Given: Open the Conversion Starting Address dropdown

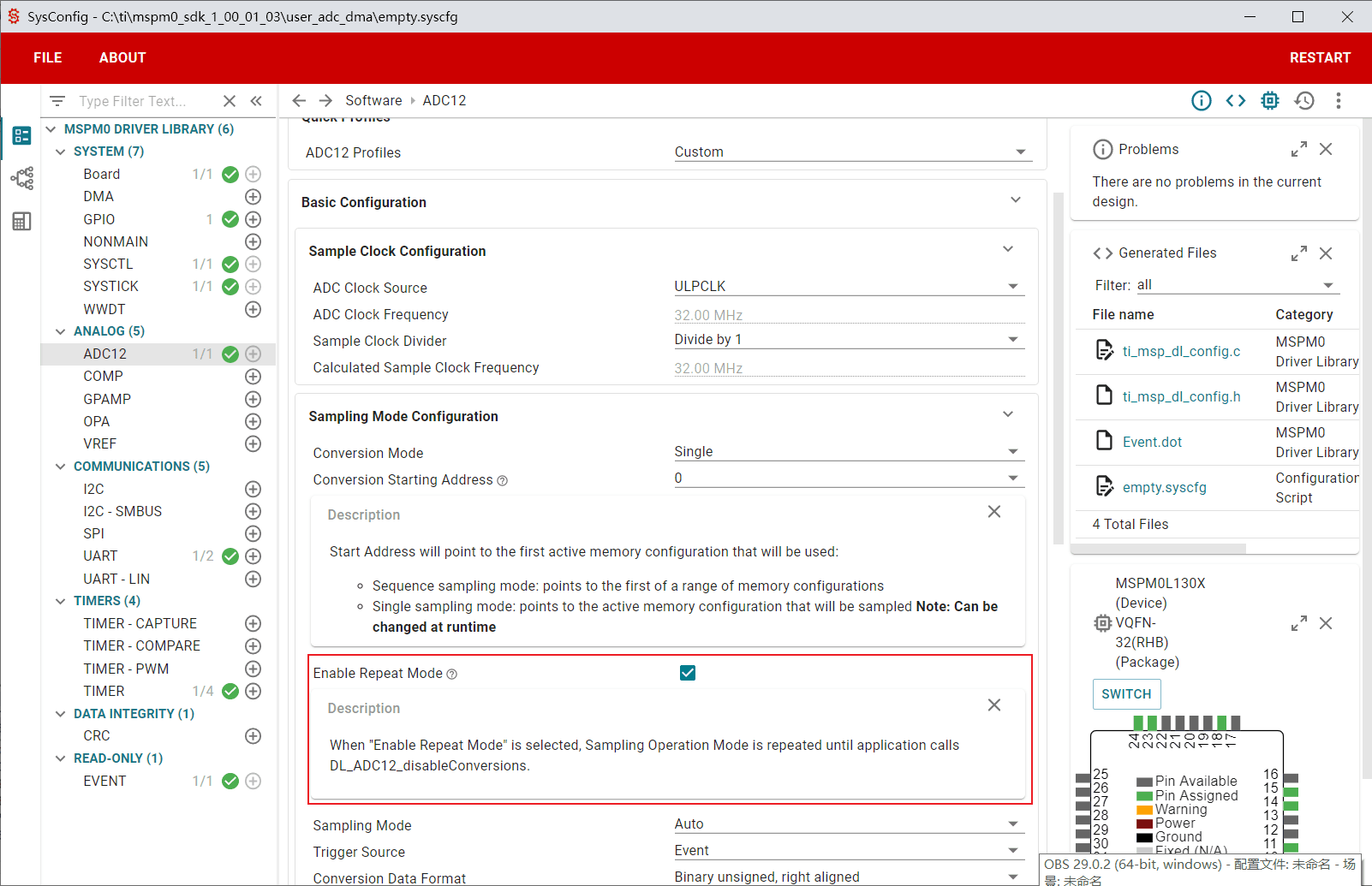Looking at the screenshot, I should 850,478.
